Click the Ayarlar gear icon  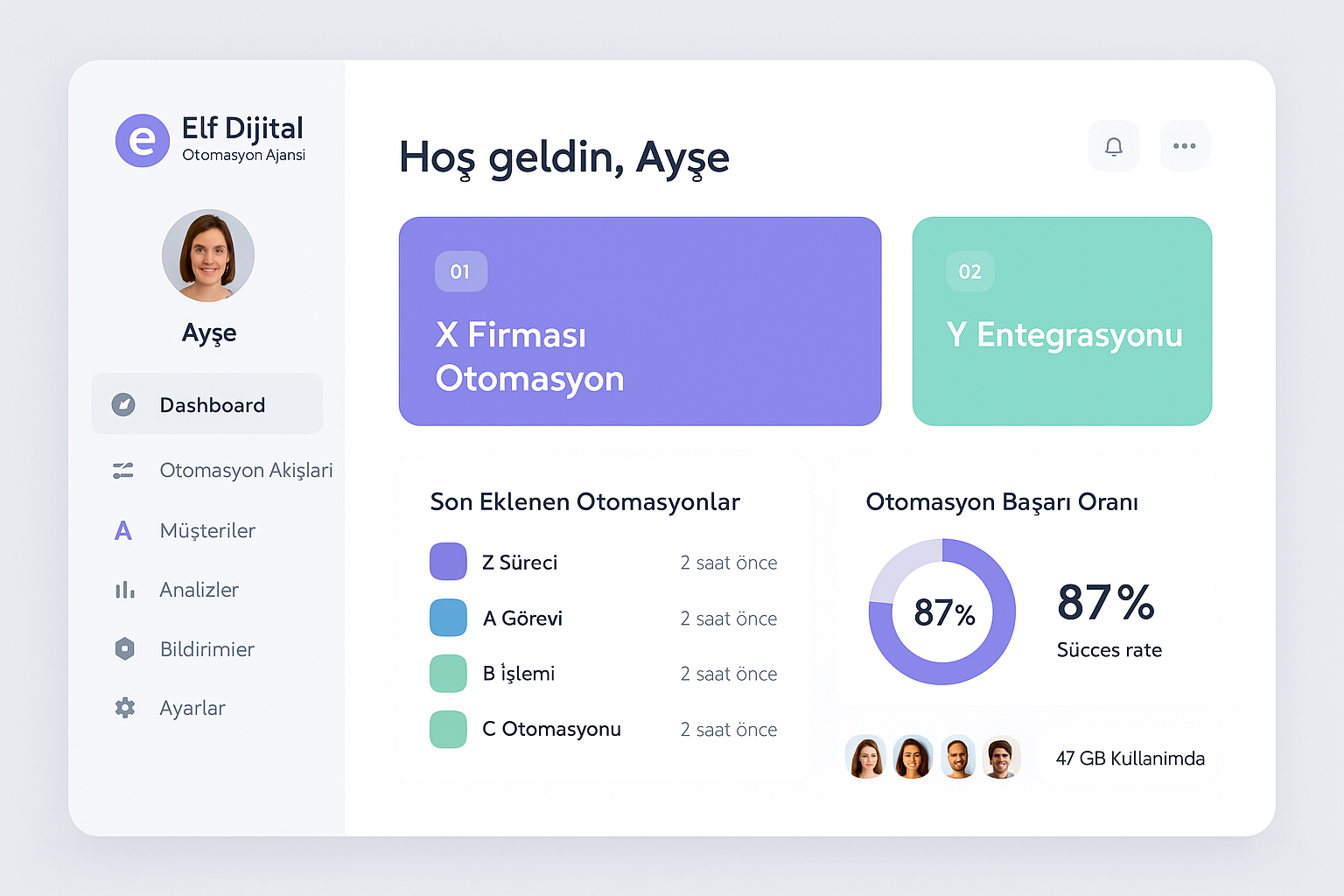124,708
